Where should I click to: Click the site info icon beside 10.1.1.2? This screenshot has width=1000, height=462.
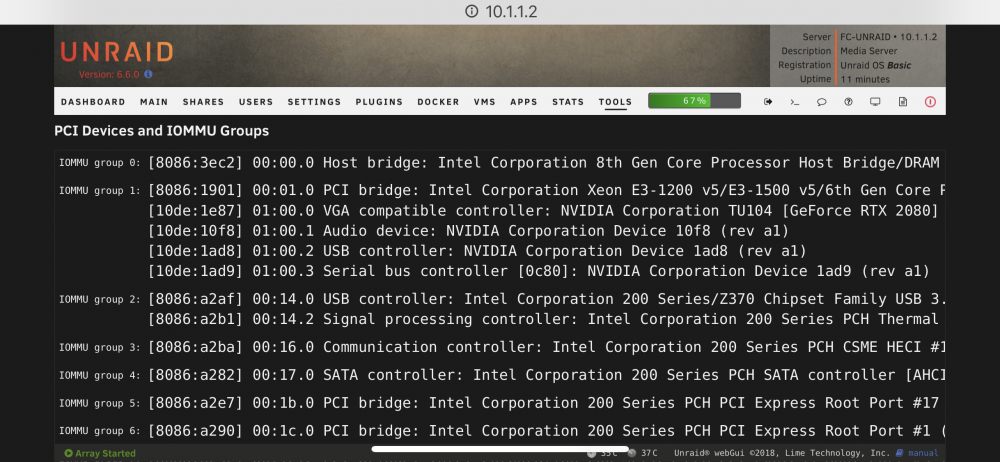point(471,11)
